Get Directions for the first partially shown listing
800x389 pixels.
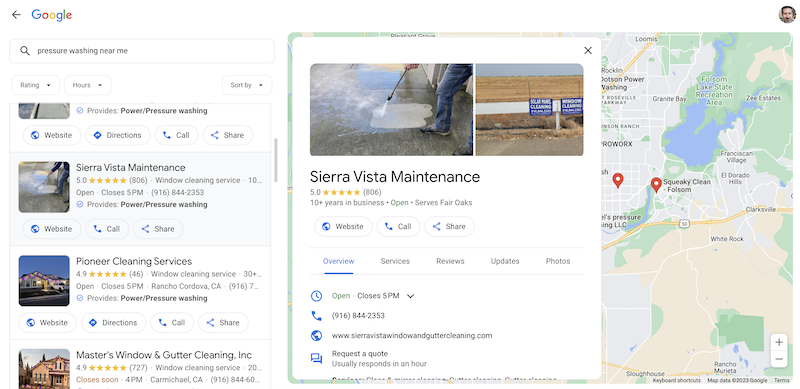[x=118, y=135]
